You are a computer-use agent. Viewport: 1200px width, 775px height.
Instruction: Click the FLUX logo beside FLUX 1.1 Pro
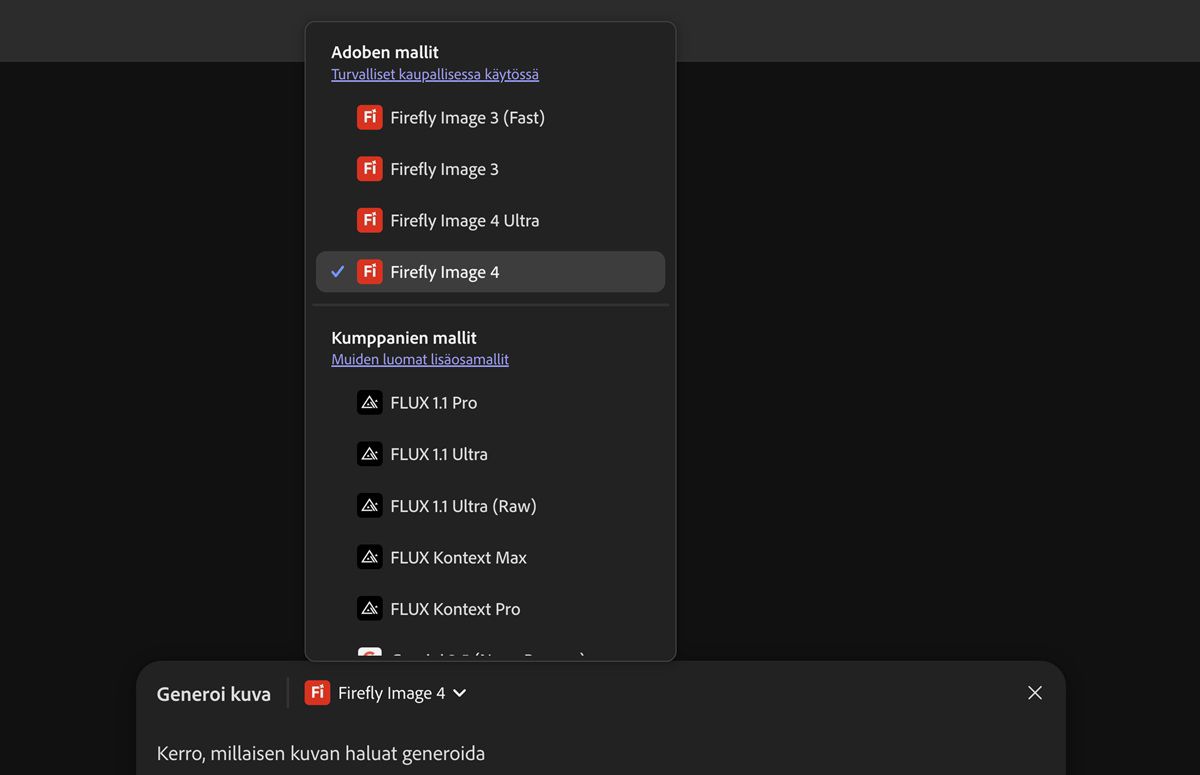[x=370, y=402]
